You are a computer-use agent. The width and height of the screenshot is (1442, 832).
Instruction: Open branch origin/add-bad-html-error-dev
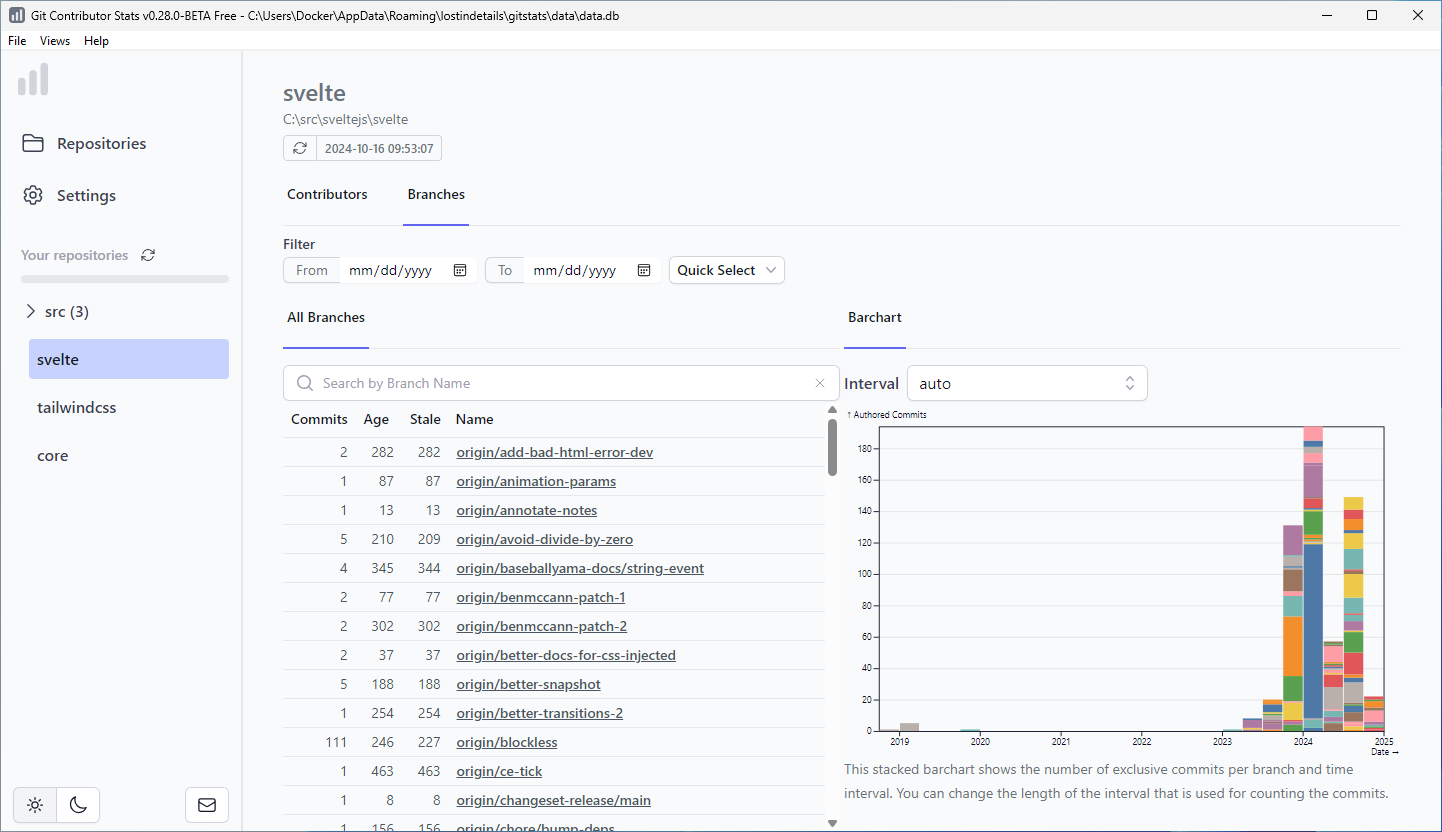pos(555,452)
